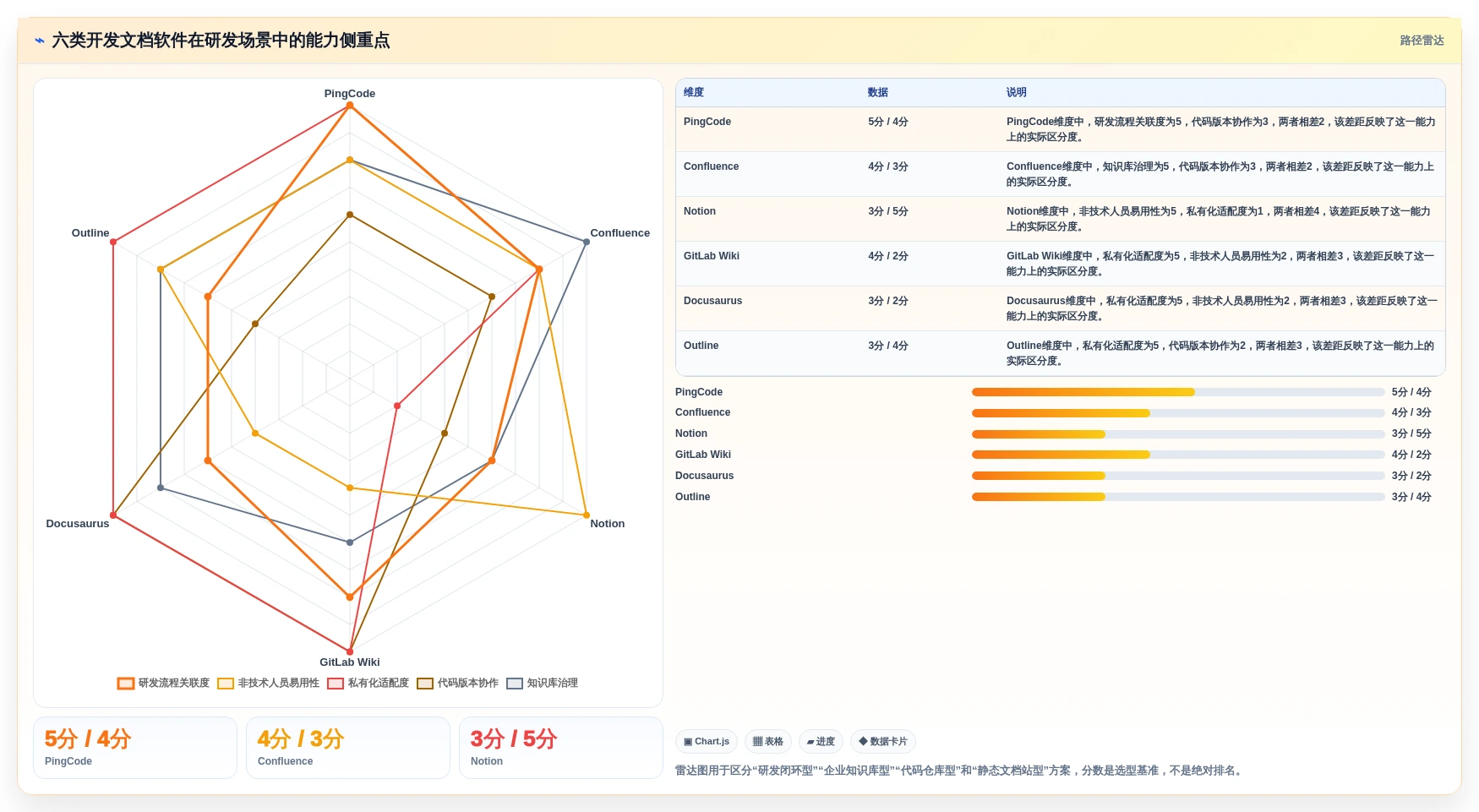
Task: Toggle the 私有化适配度 legend series
Action: 368,683
